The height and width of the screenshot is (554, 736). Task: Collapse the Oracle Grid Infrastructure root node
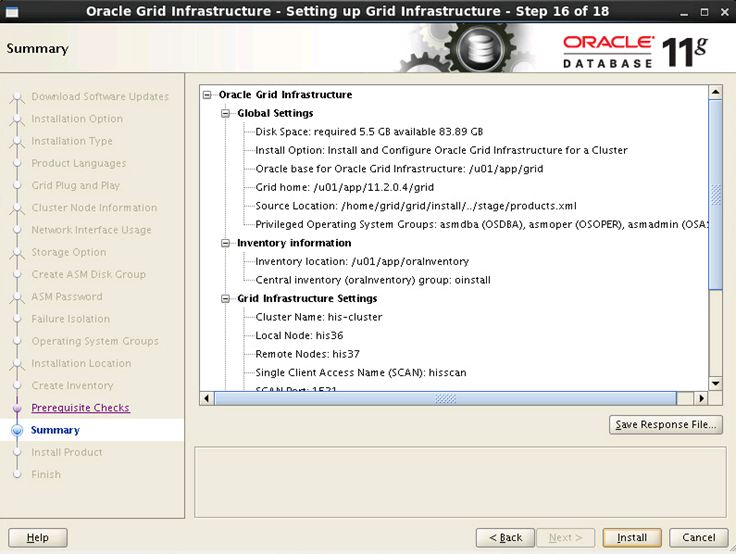(207, 95)
